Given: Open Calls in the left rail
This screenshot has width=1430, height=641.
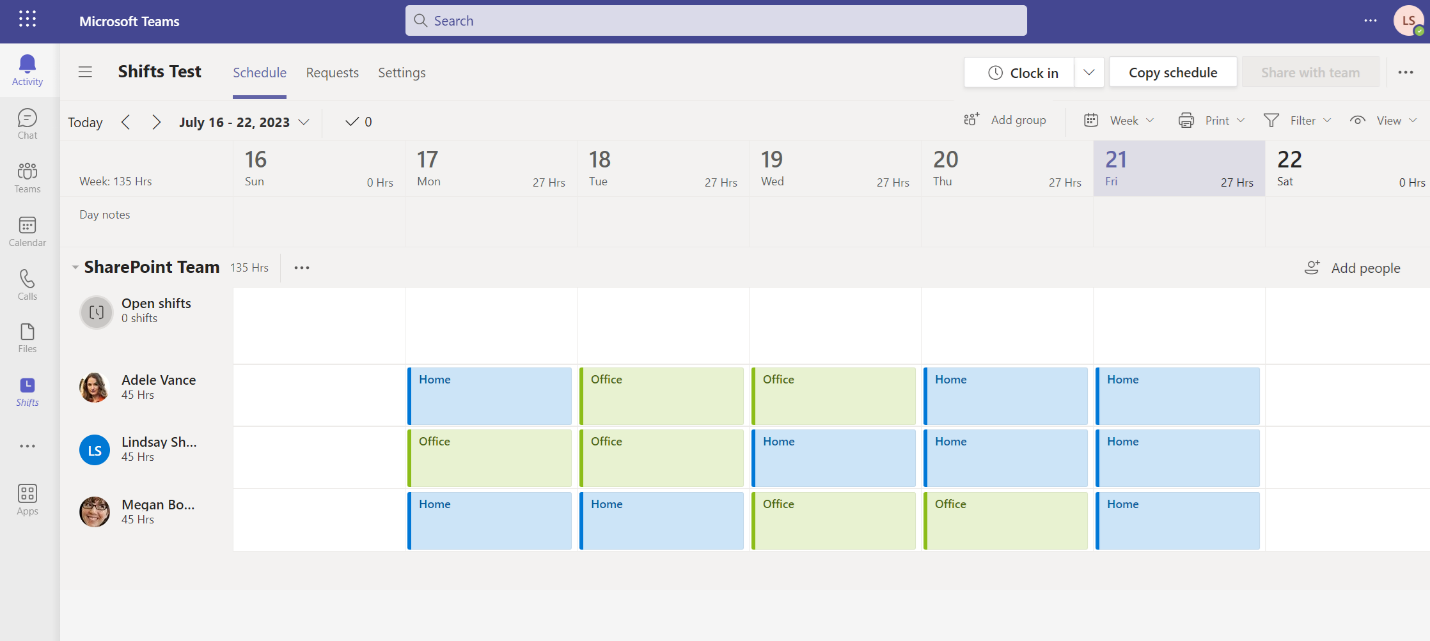Looking at the screenshot, I should [x=27, y=285].
